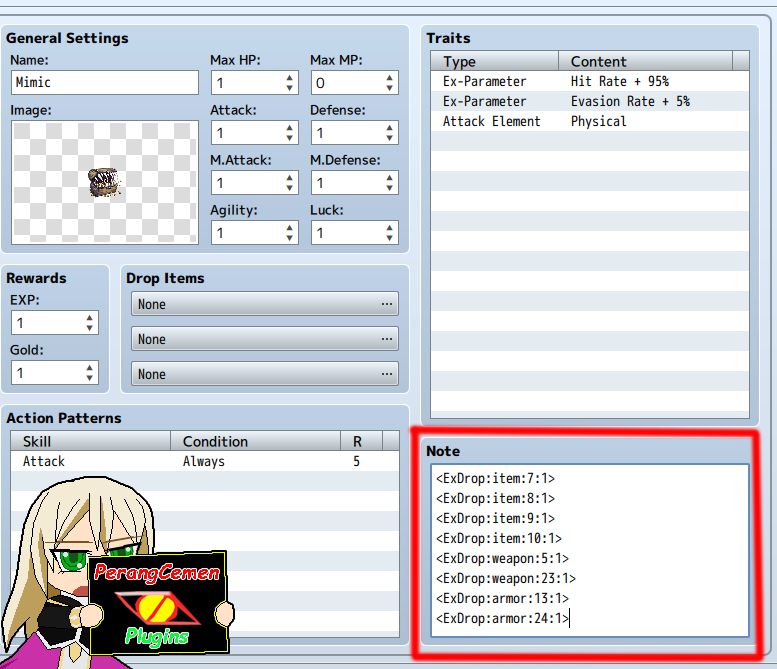Decrease the M.Defense value
777x669 pixels.
pyautogui.click(x=389, y=188)
